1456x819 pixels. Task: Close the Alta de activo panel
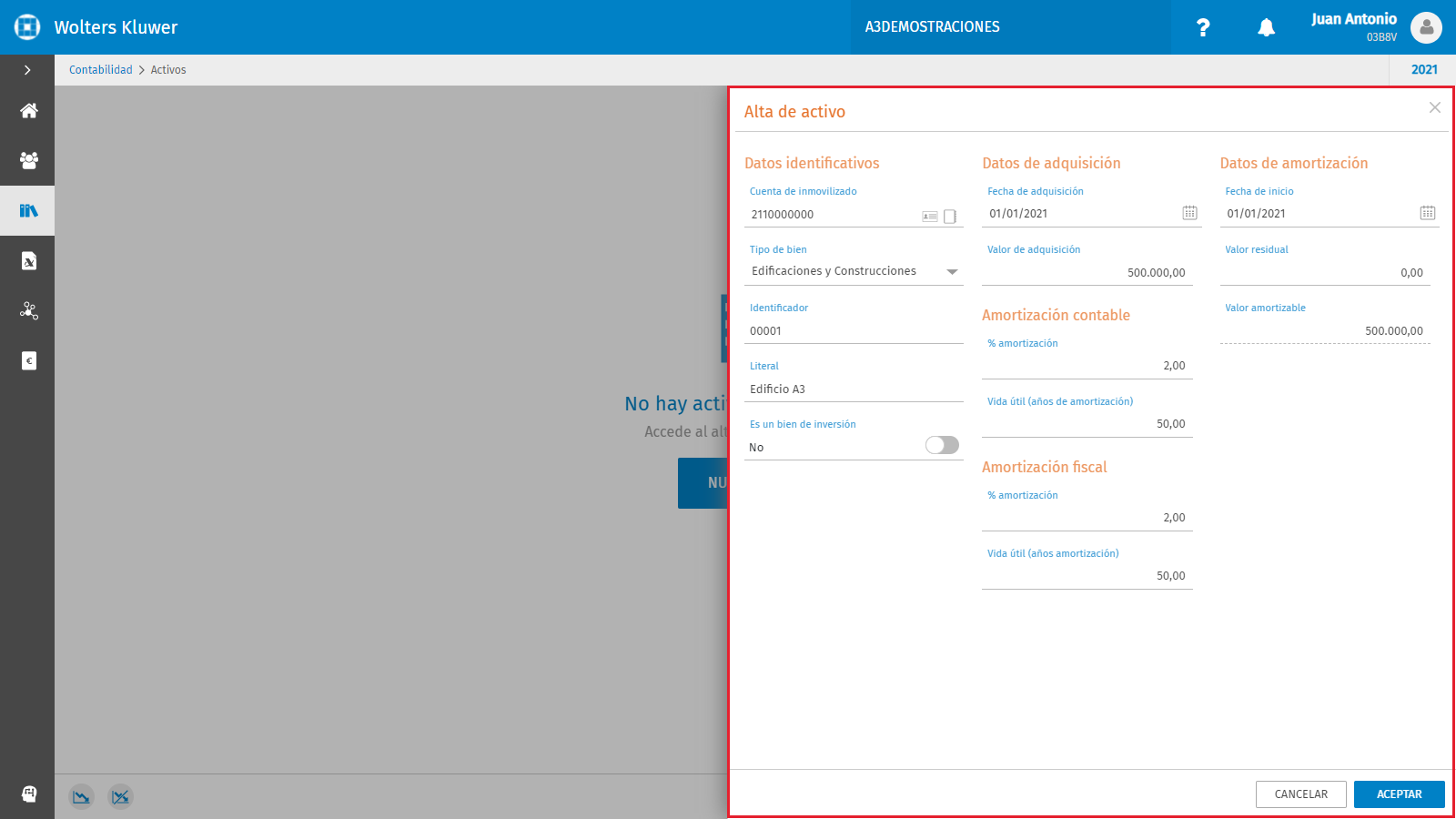pyautogui.click(x=1435, y=107)
